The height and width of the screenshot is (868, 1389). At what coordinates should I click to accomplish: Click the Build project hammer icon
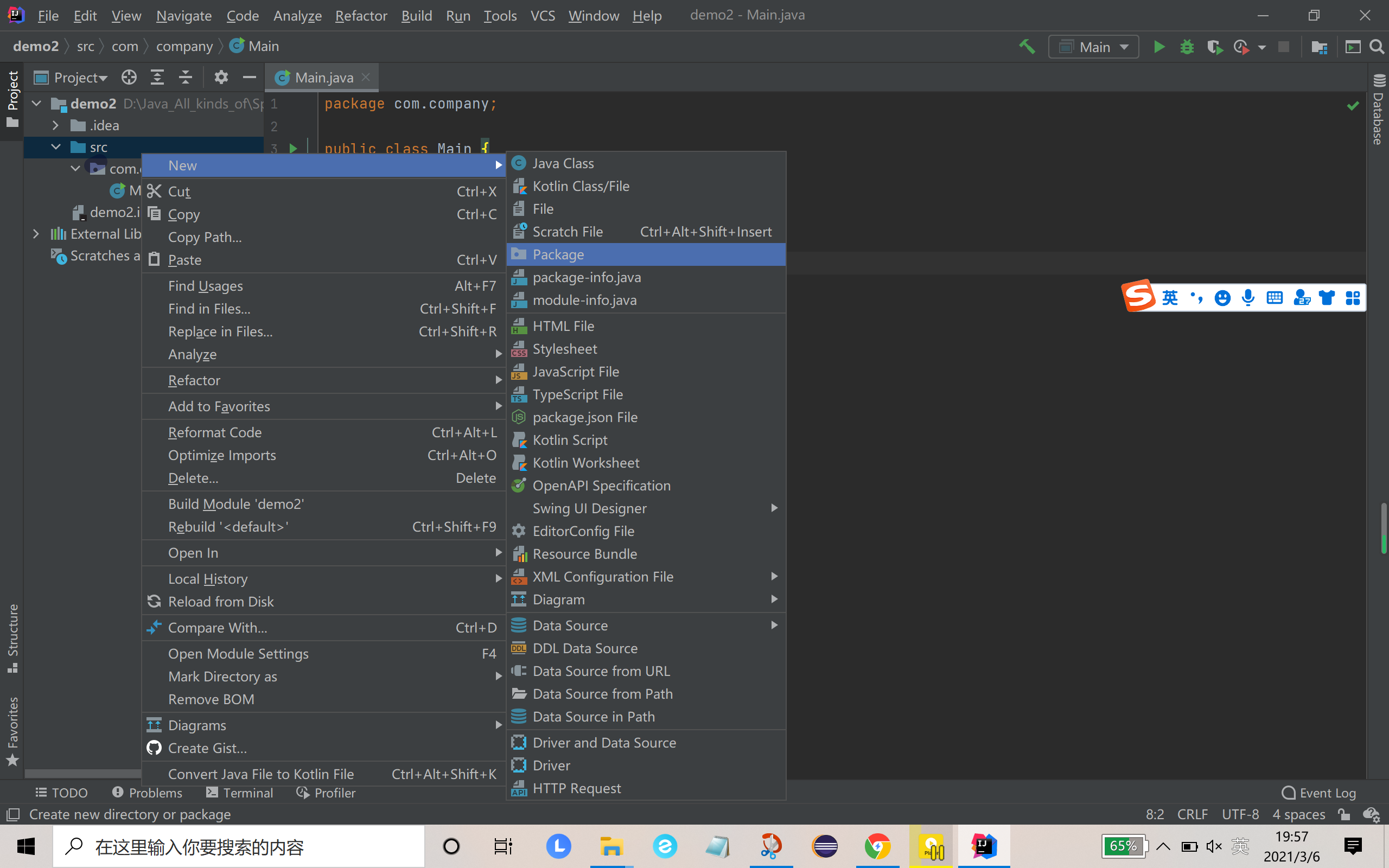tap(1027, 47)
